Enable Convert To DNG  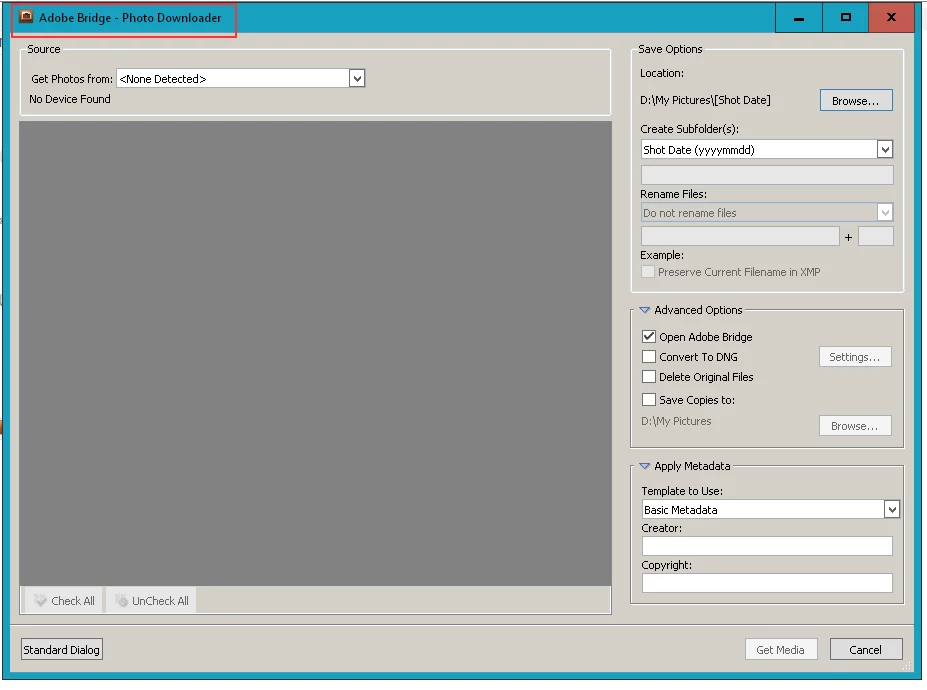pyautogui.click(x=649, y=357)
